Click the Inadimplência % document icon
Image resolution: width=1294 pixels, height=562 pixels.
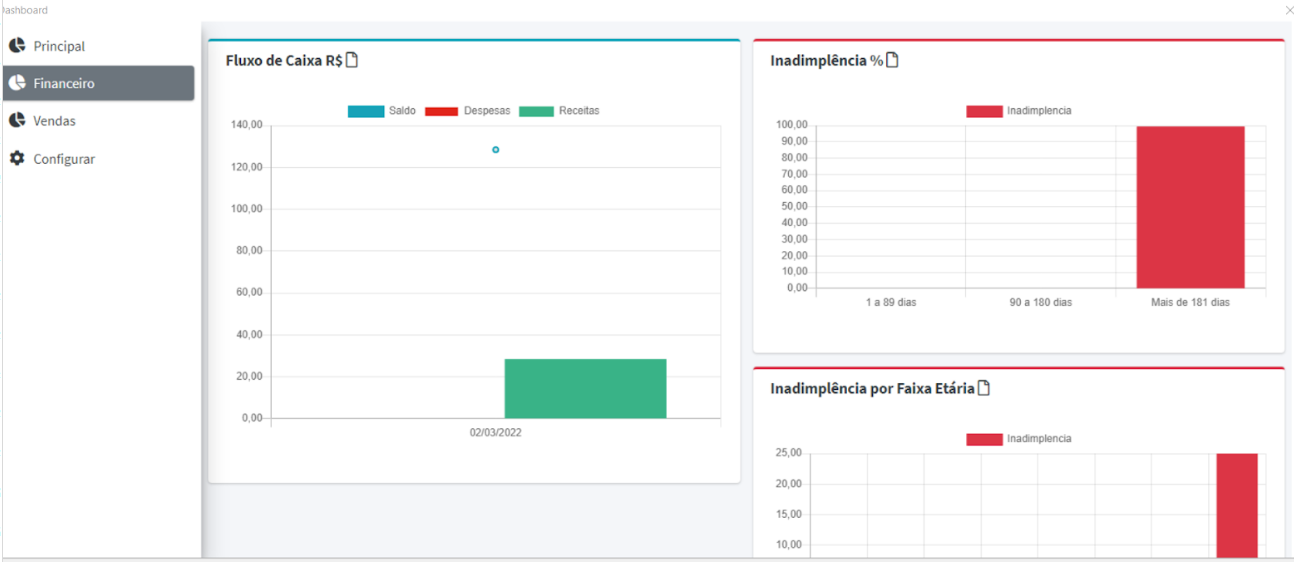coord(892,60)
